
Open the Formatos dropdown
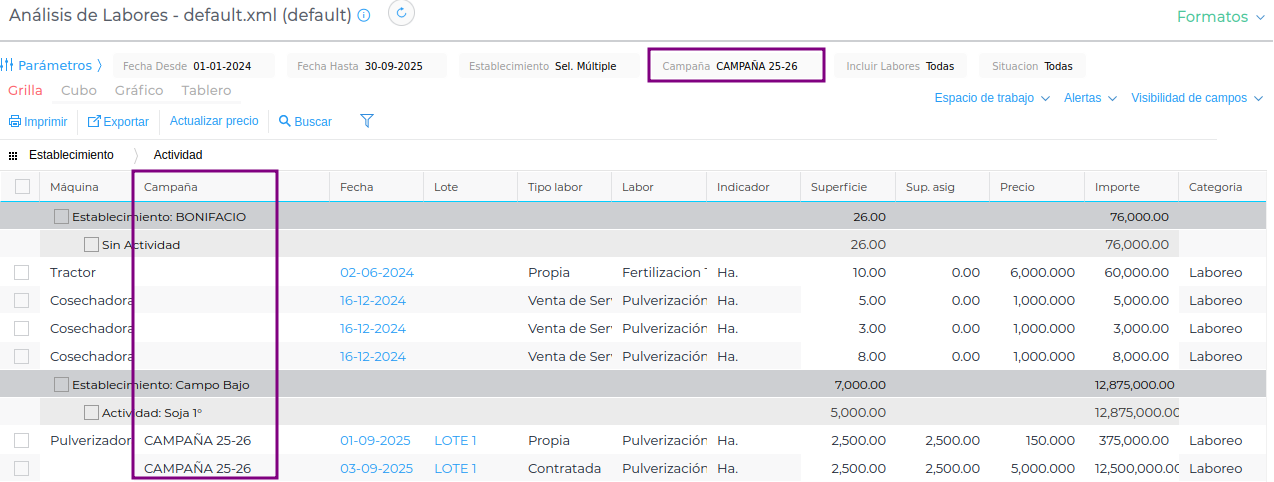click(x=1219, y=17)
